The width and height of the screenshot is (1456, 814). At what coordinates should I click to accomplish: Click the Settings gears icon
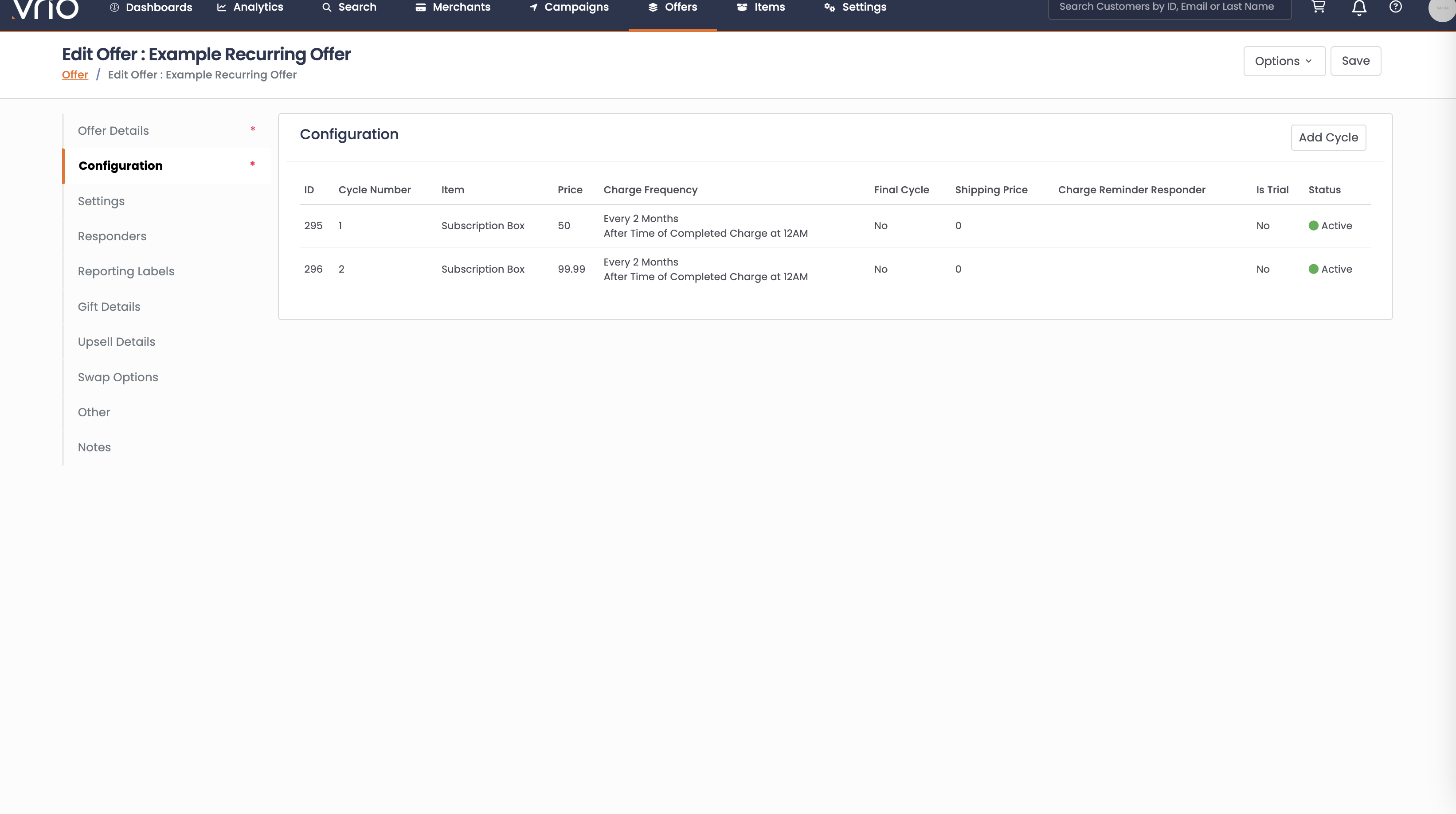click(x=829, y=8)
